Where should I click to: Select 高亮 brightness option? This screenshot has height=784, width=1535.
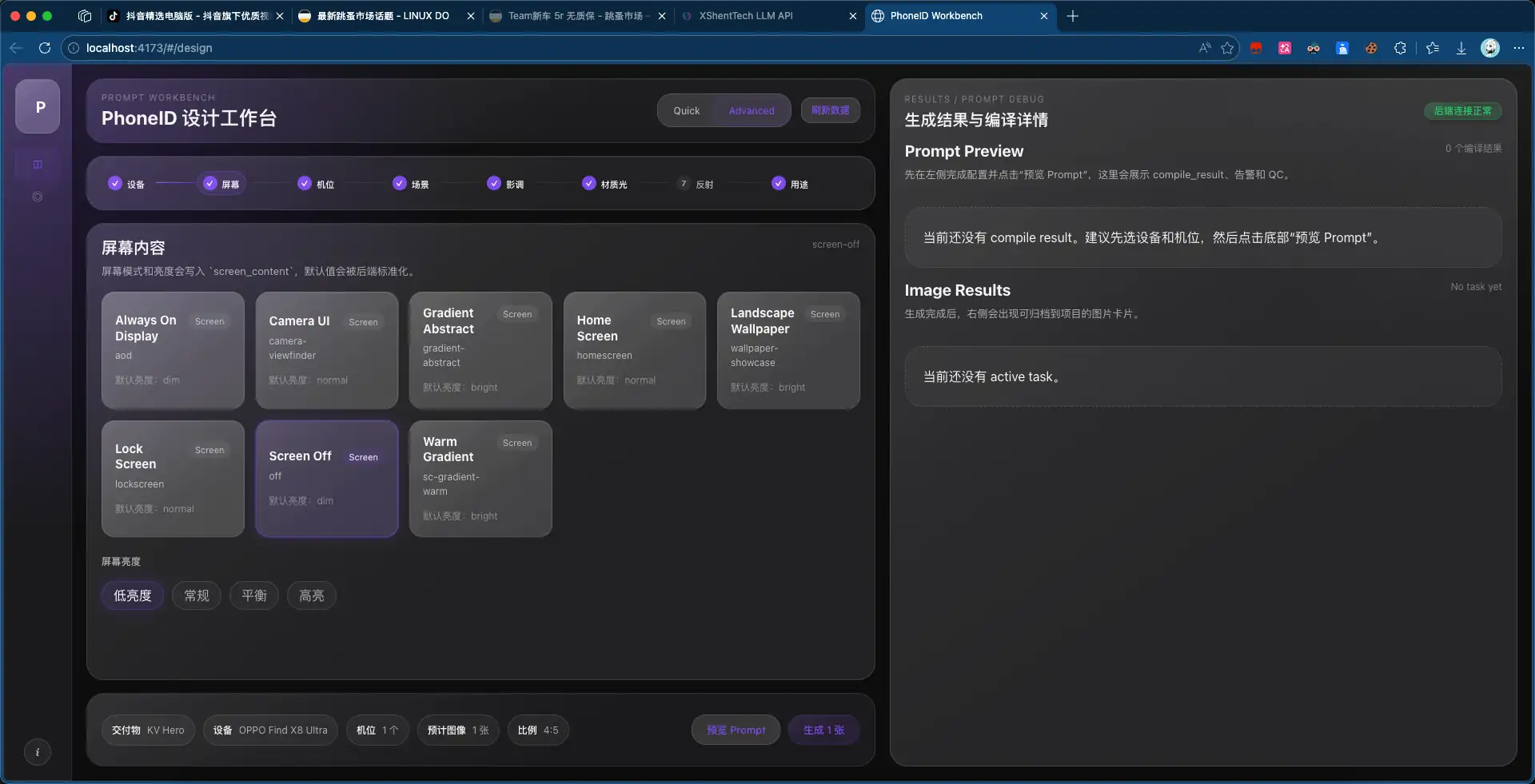(x=312, y=595)
